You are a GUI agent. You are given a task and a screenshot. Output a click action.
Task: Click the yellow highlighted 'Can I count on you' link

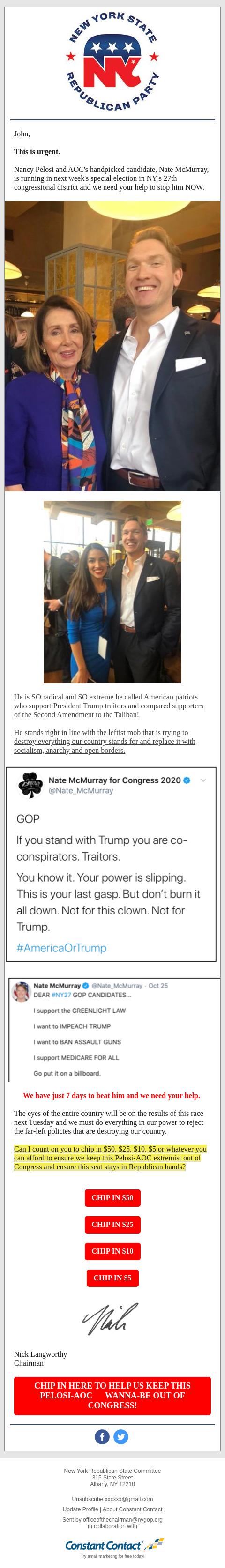(x=110, y=1158)
